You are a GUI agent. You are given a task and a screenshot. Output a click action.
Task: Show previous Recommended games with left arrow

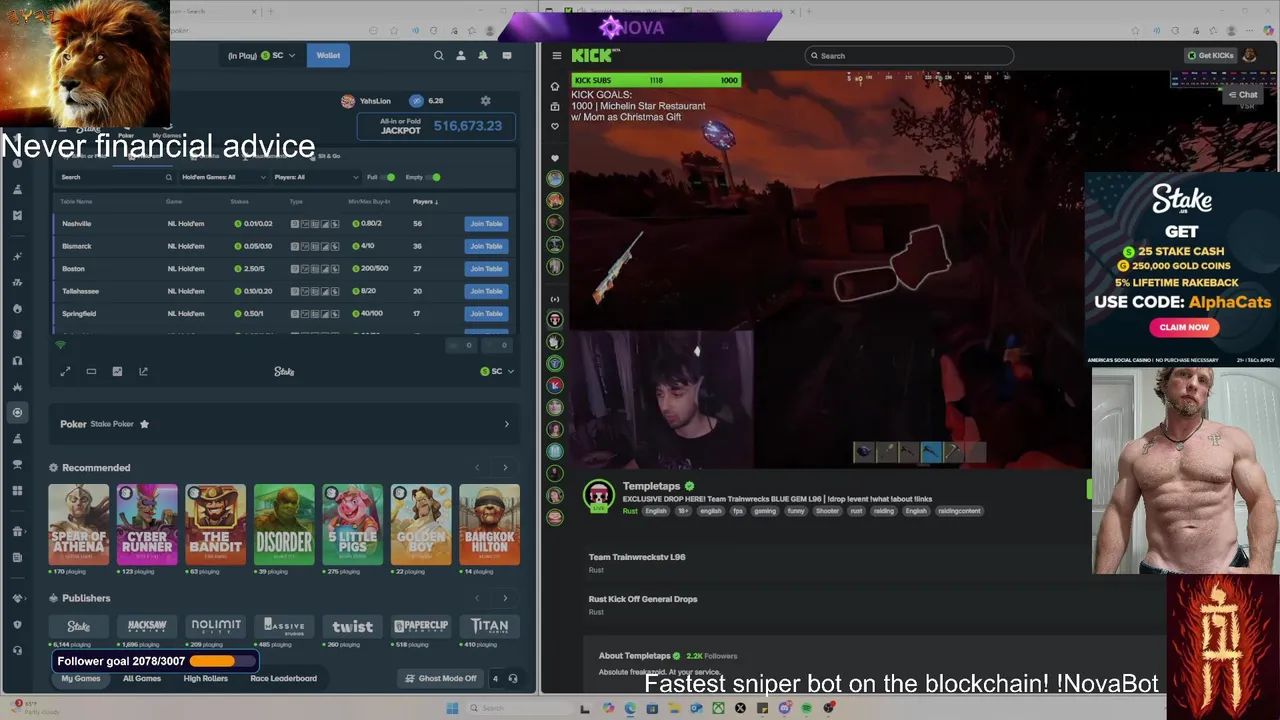tap(477, 468)
